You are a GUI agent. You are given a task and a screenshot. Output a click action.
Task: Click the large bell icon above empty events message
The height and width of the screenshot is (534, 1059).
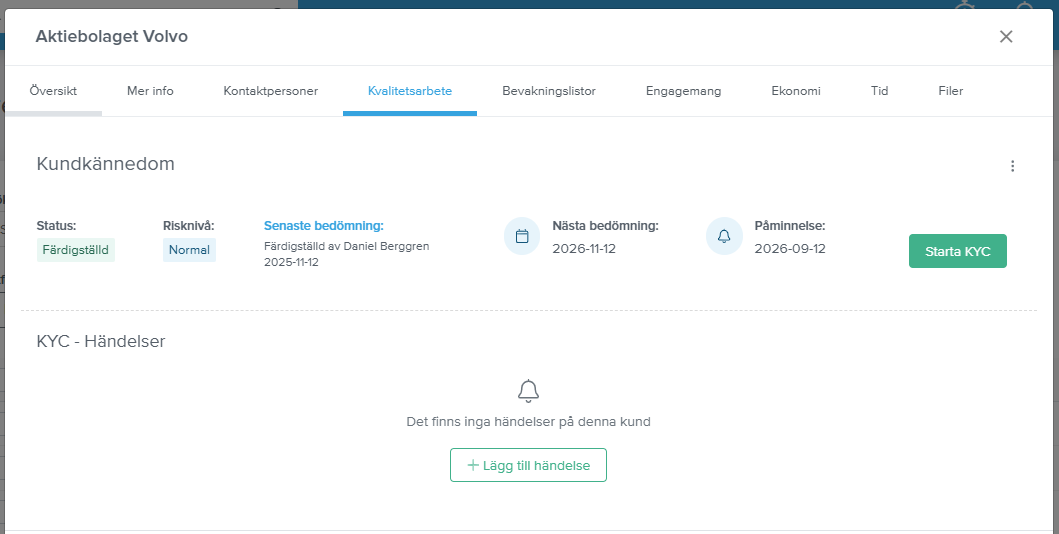pyautogui.click(x=528, y=391)
